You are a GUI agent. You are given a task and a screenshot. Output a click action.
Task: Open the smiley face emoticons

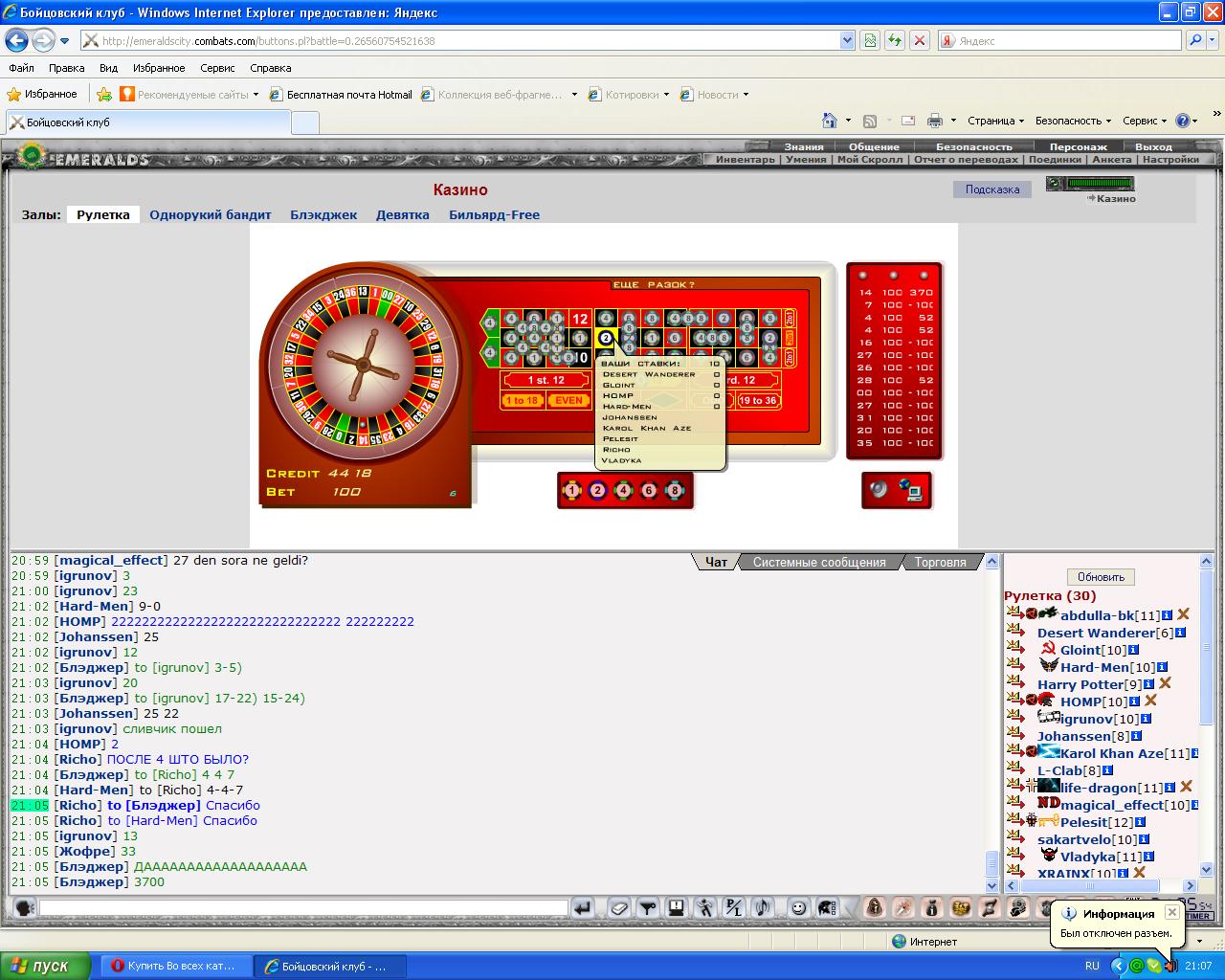pyautogui.click(x=798, y=907)
